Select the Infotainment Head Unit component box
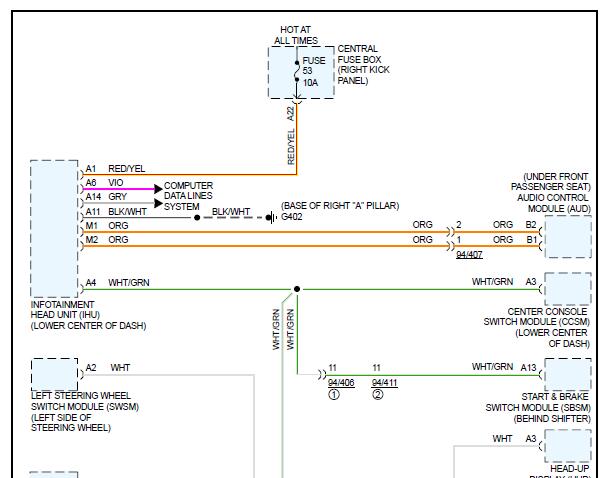Screen dimensions: 605x478 pyautogui.click(x=54, y=229)
